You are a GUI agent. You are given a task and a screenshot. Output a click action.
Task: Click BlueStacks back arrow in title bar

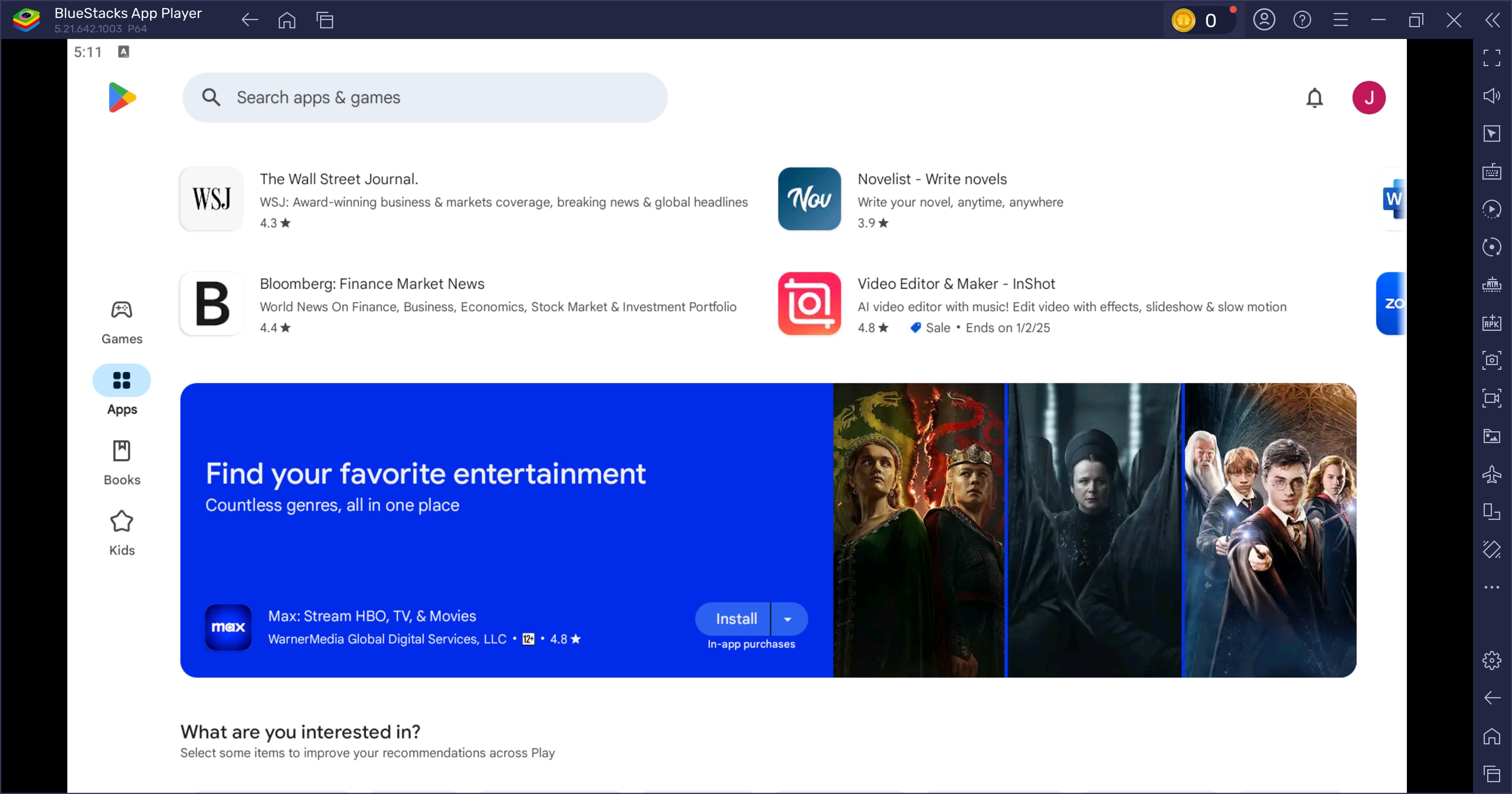point(250,20)
